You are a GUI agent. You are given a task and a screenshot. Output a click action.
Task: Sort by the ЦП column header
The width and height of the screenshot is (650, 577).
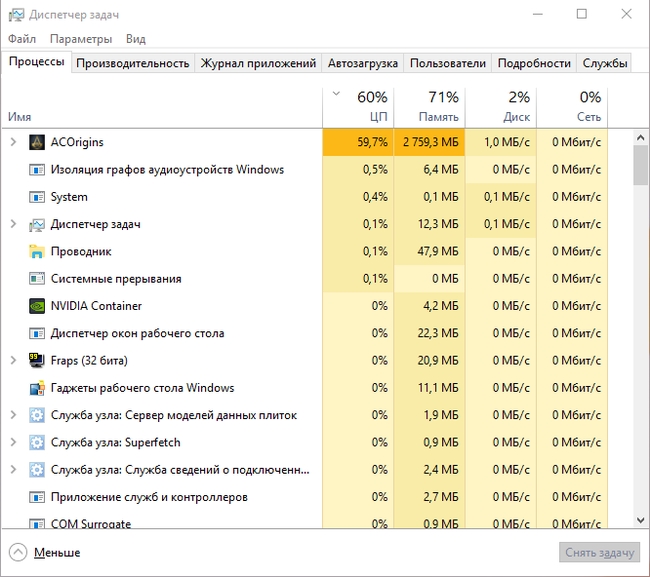point(359,107)
